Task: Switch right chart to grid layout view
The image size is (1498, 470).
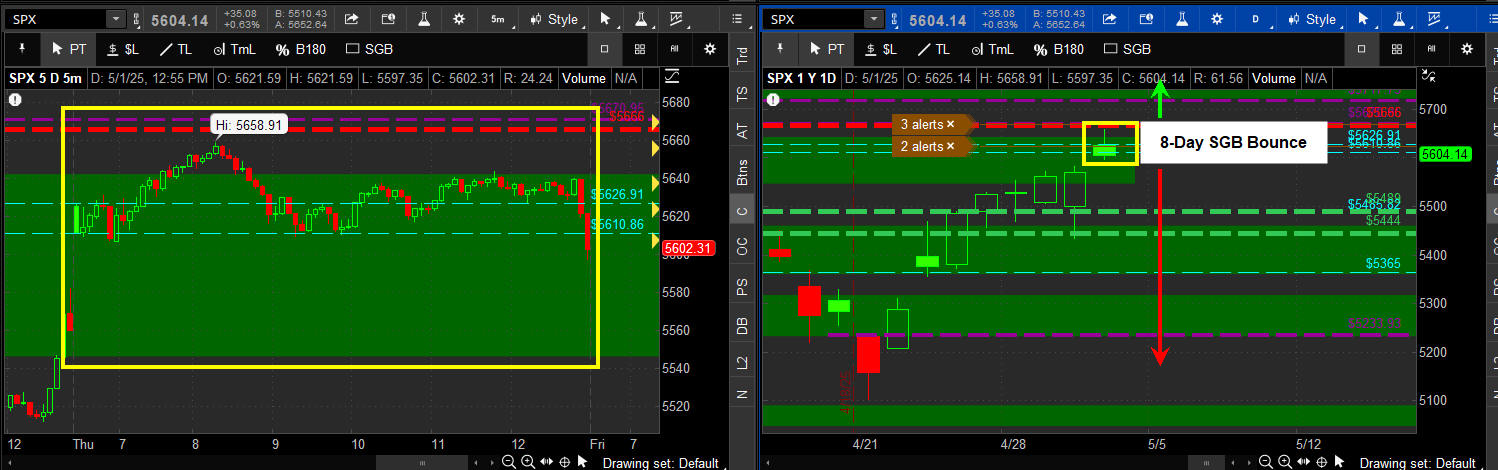Action: pos(1396,49)
